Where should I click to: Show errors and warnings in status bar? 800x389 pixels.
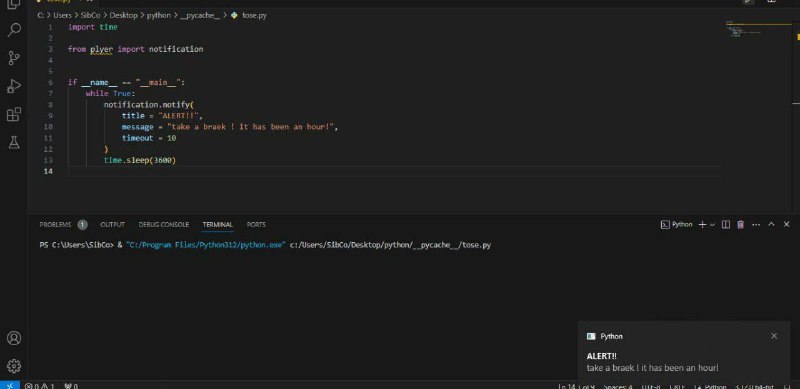pyautogui.click(x=40, y=386)
